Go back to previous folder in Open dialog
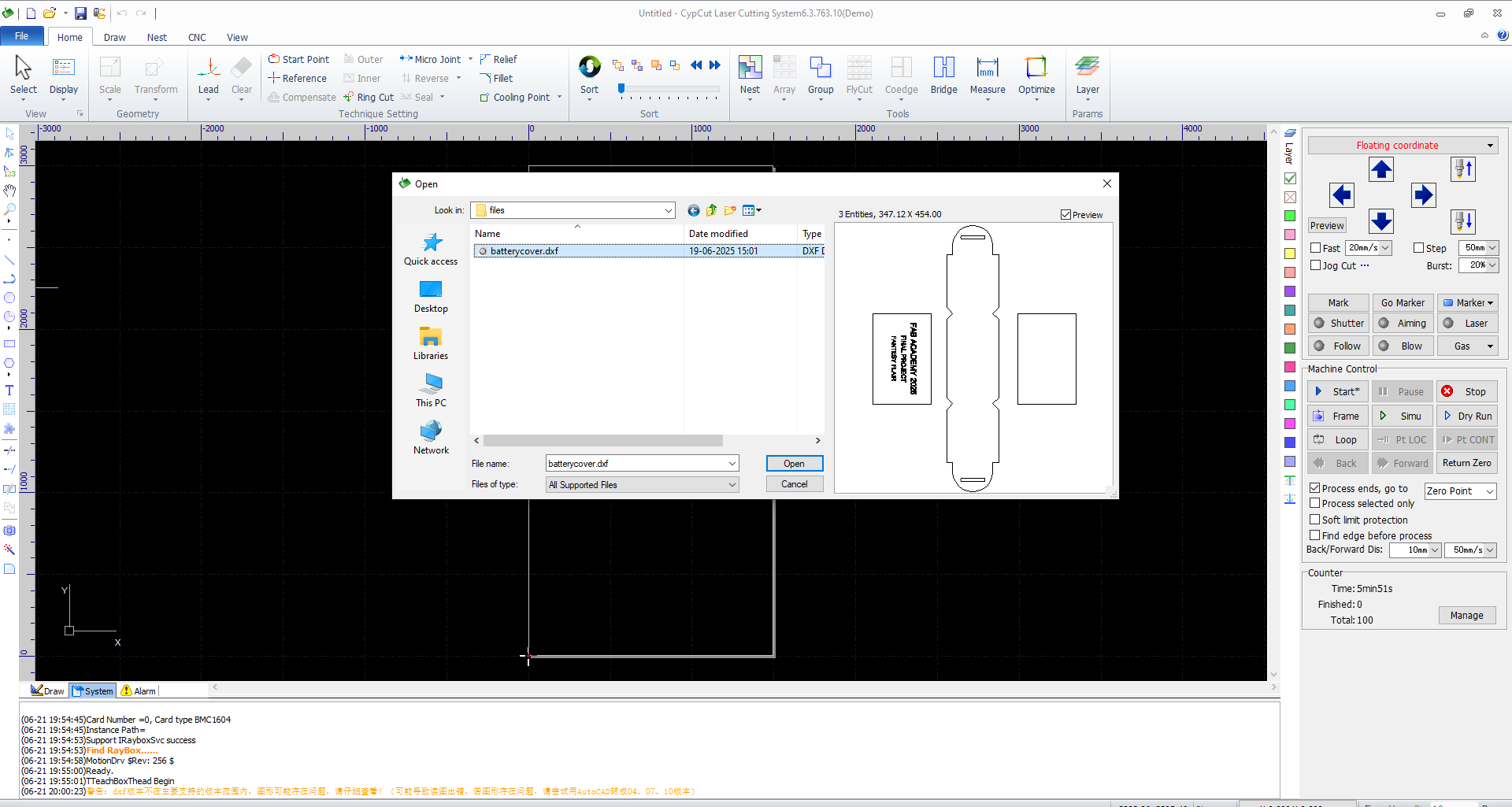The height and width of the screenshot is (807, 1512). [694, 210]
